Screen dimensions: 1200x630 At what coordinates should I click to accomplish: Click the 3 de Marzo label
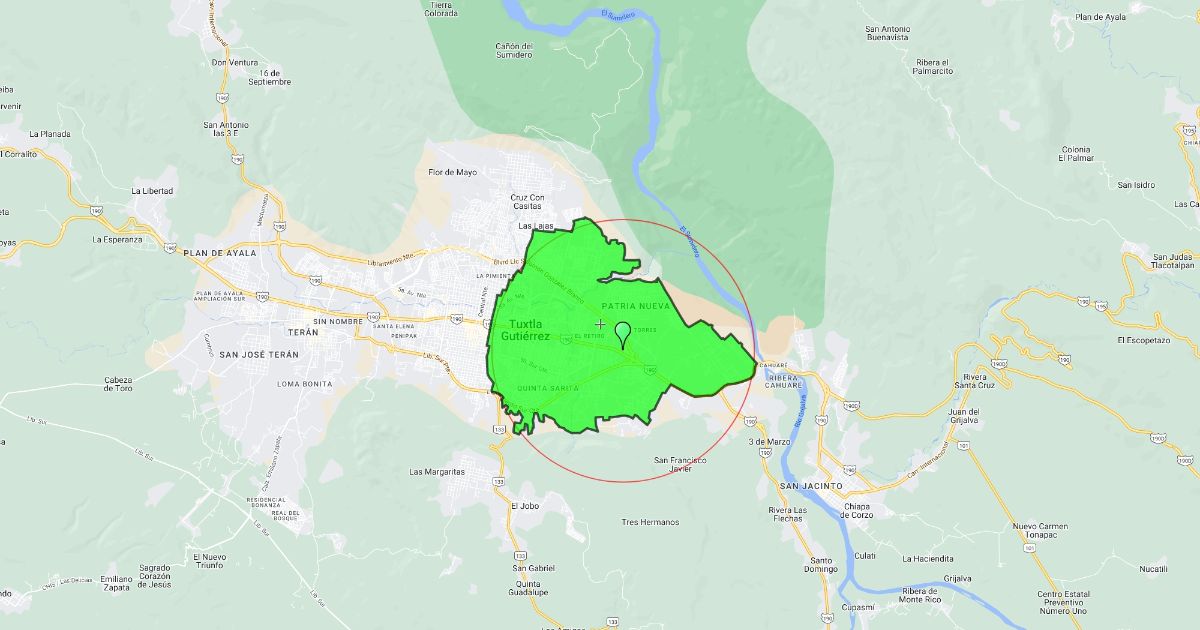pyautogui.click(x=770, y=441)
